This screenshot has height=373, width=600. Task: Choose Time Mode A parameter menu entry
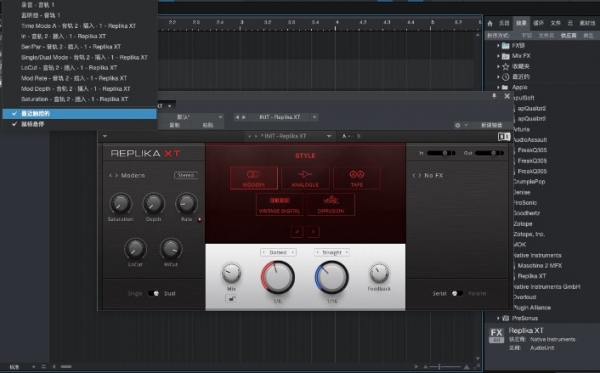[x=80, y=26]
